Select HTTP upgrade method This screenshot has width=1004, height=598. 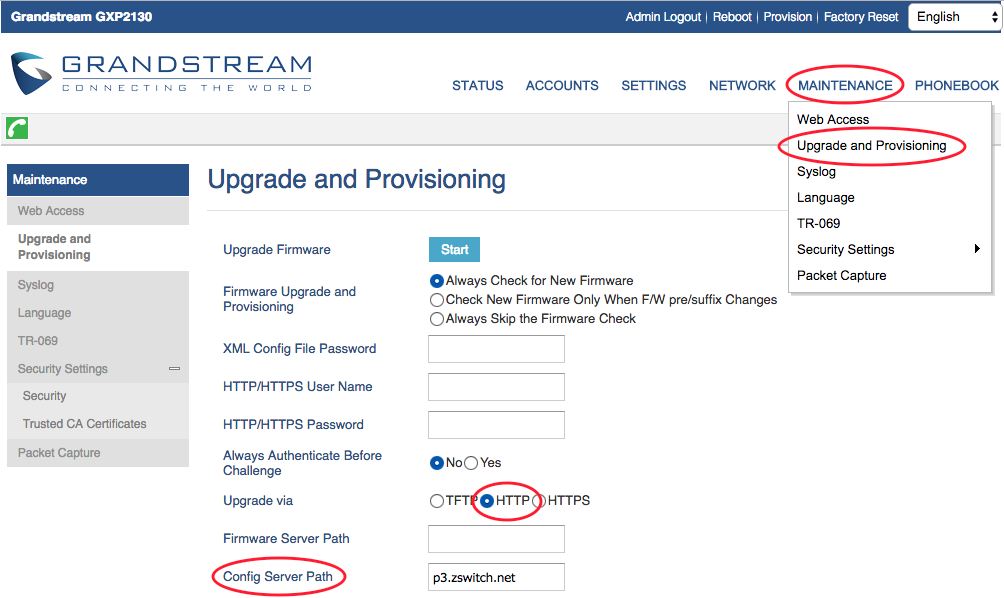pyautogui.click(x=487, y=501)
